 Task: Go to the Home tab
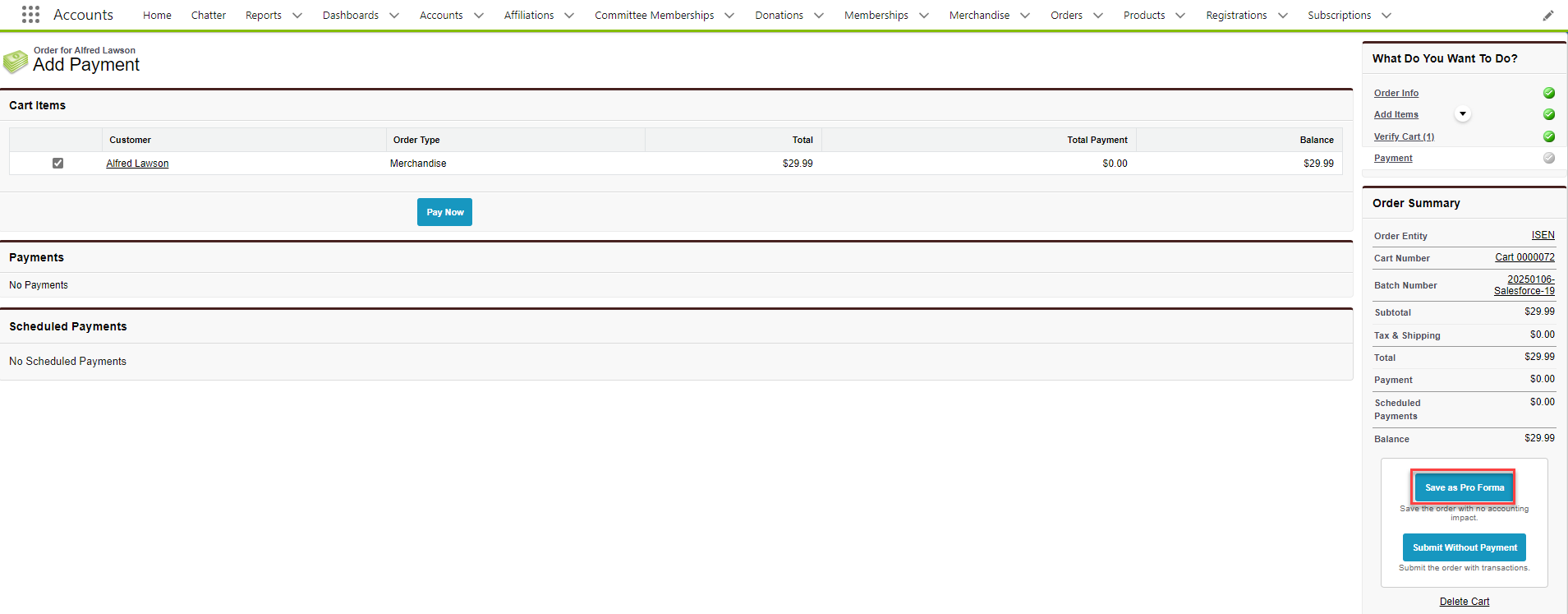[157, 16]
